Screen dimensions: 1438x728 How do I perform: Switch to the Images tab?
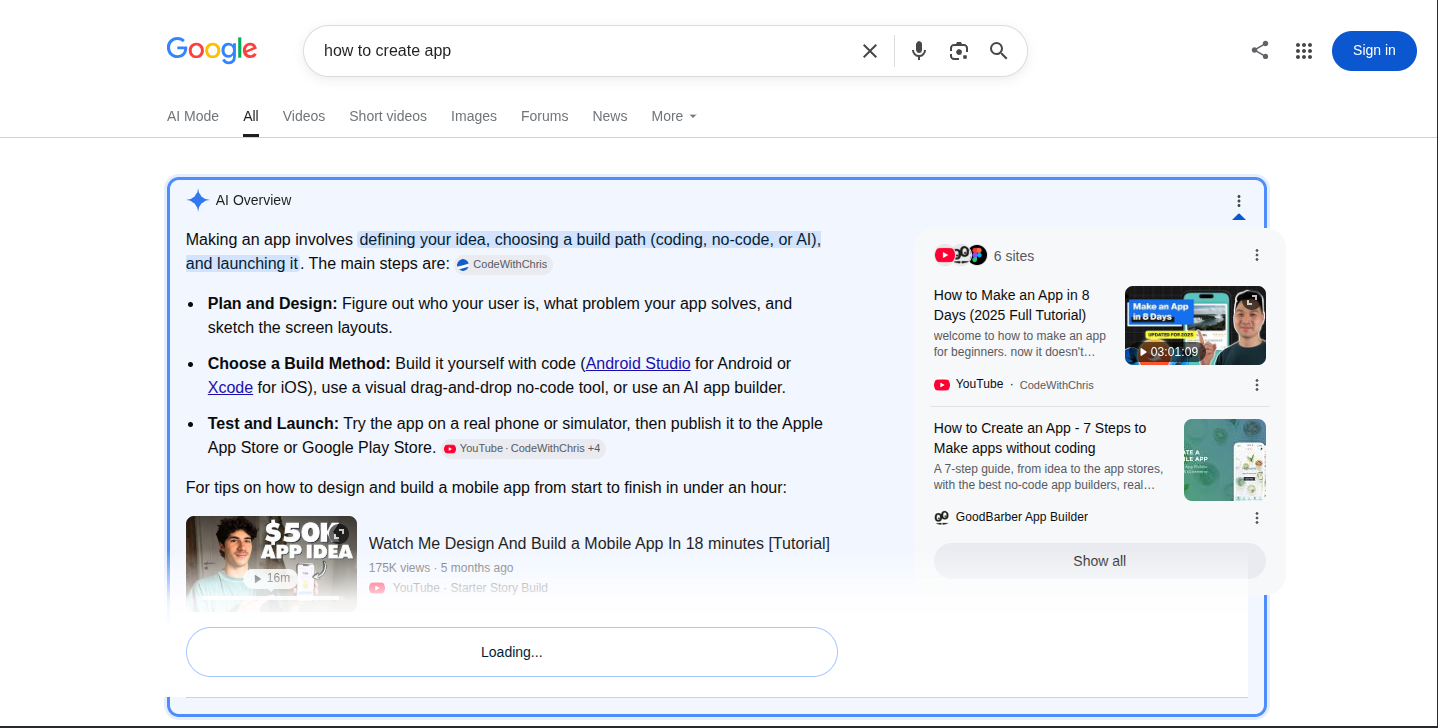point(474,116)
